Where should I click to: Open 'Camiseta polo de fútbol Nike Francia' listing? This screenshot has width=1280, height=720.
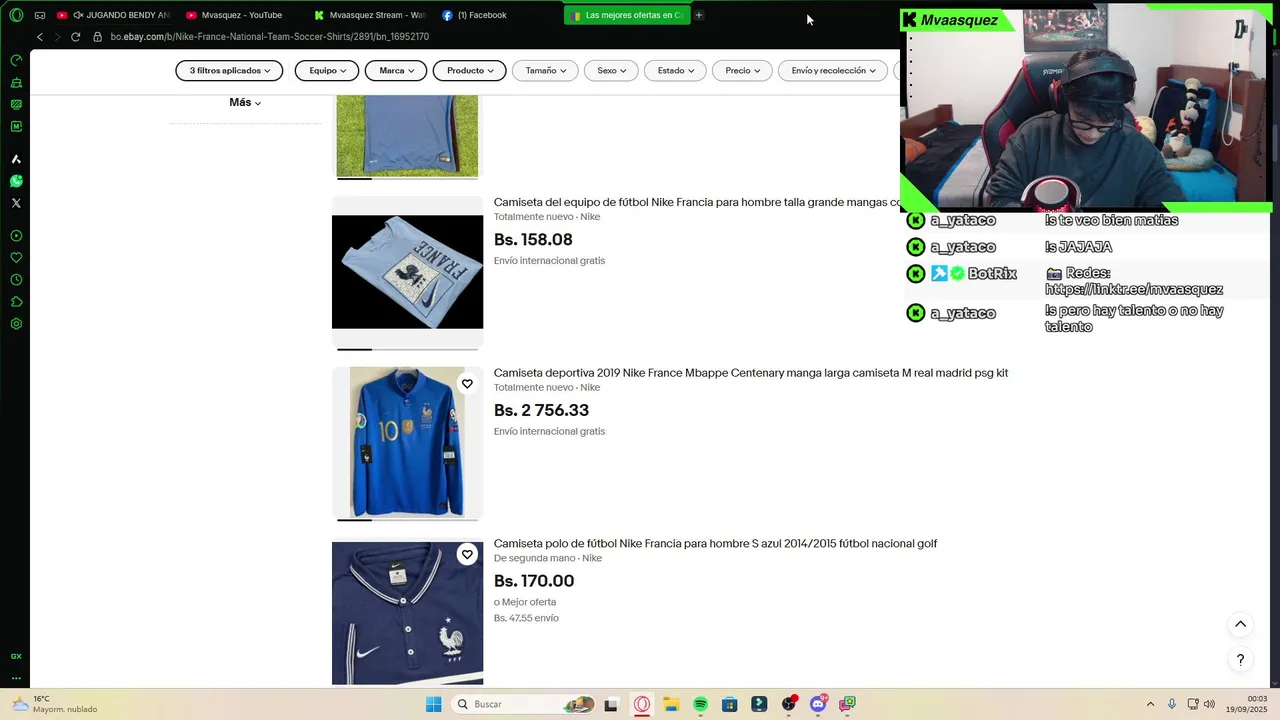pos(715,544)
